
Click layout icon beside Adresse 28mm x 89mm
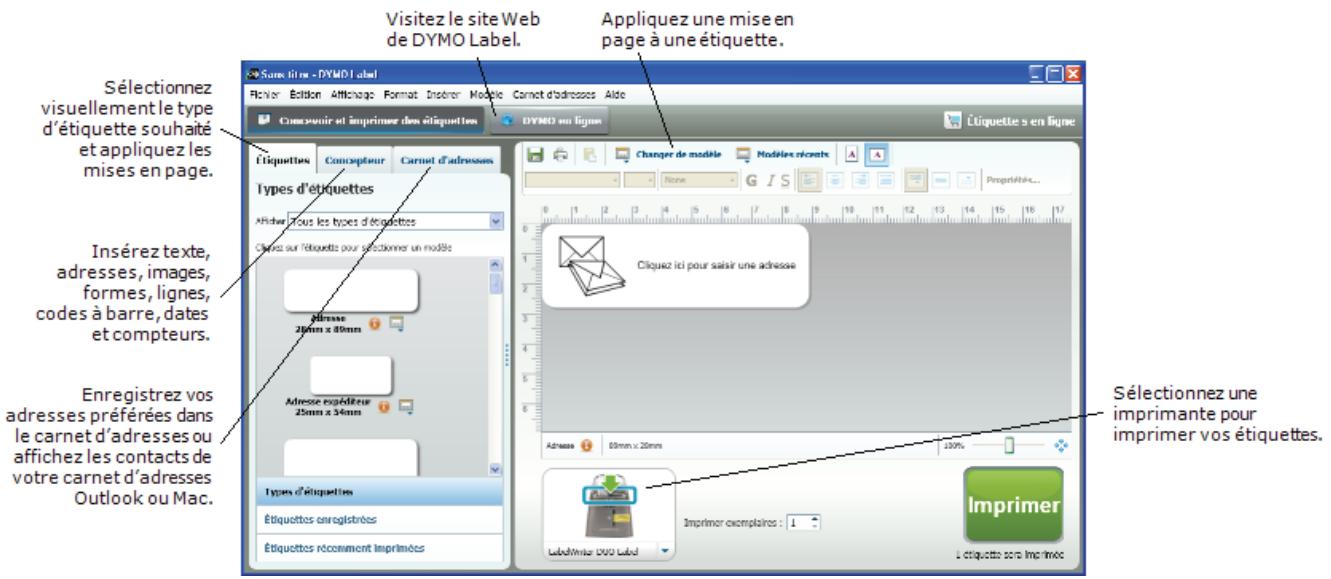[396, 324]
